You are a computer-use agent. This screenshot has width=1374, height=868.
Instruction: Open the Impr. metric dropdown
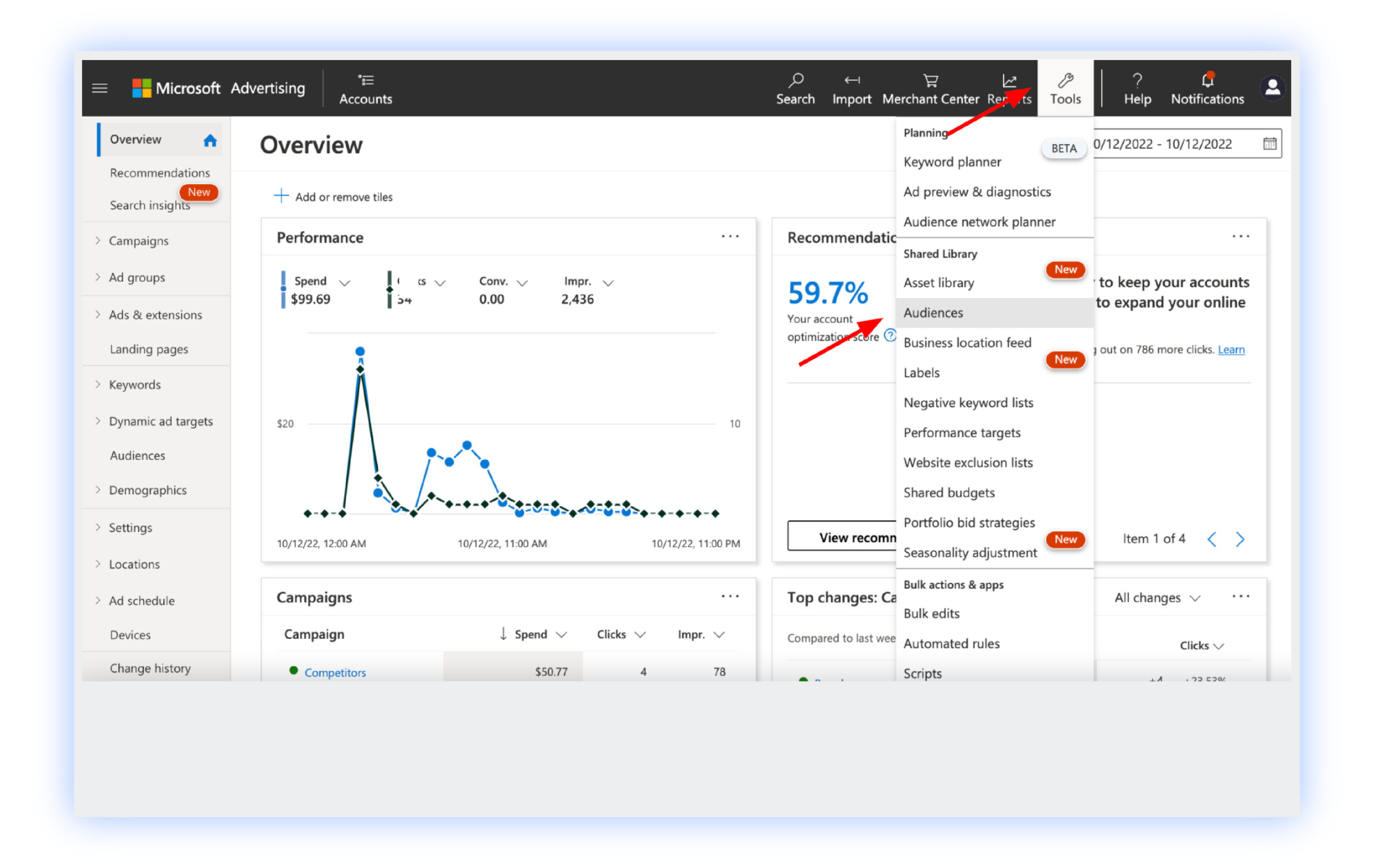pos(608,282)
